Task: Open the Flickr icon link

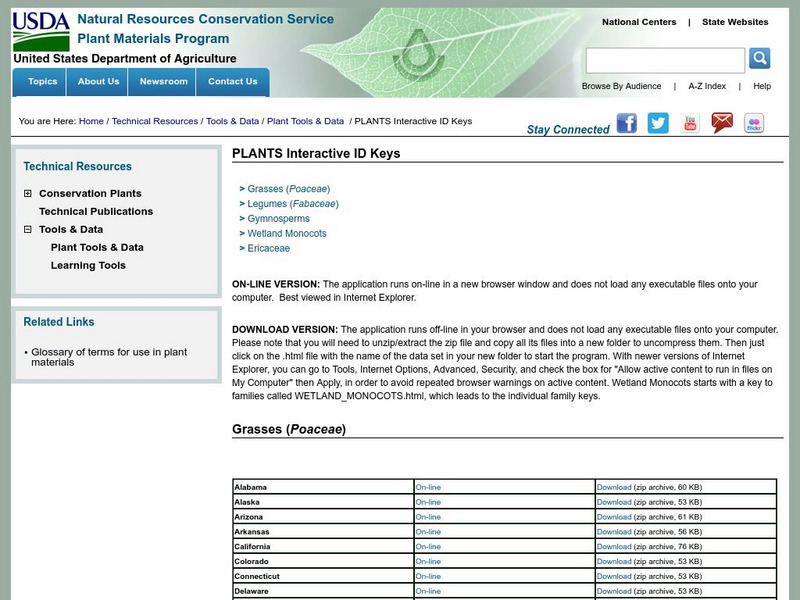Action: 754,123
